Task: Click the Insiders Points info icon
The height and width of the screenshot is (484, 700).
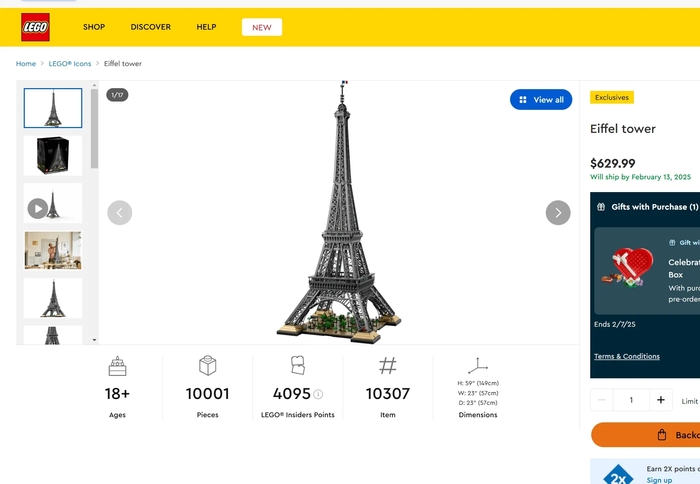Action: pos(318,394)
